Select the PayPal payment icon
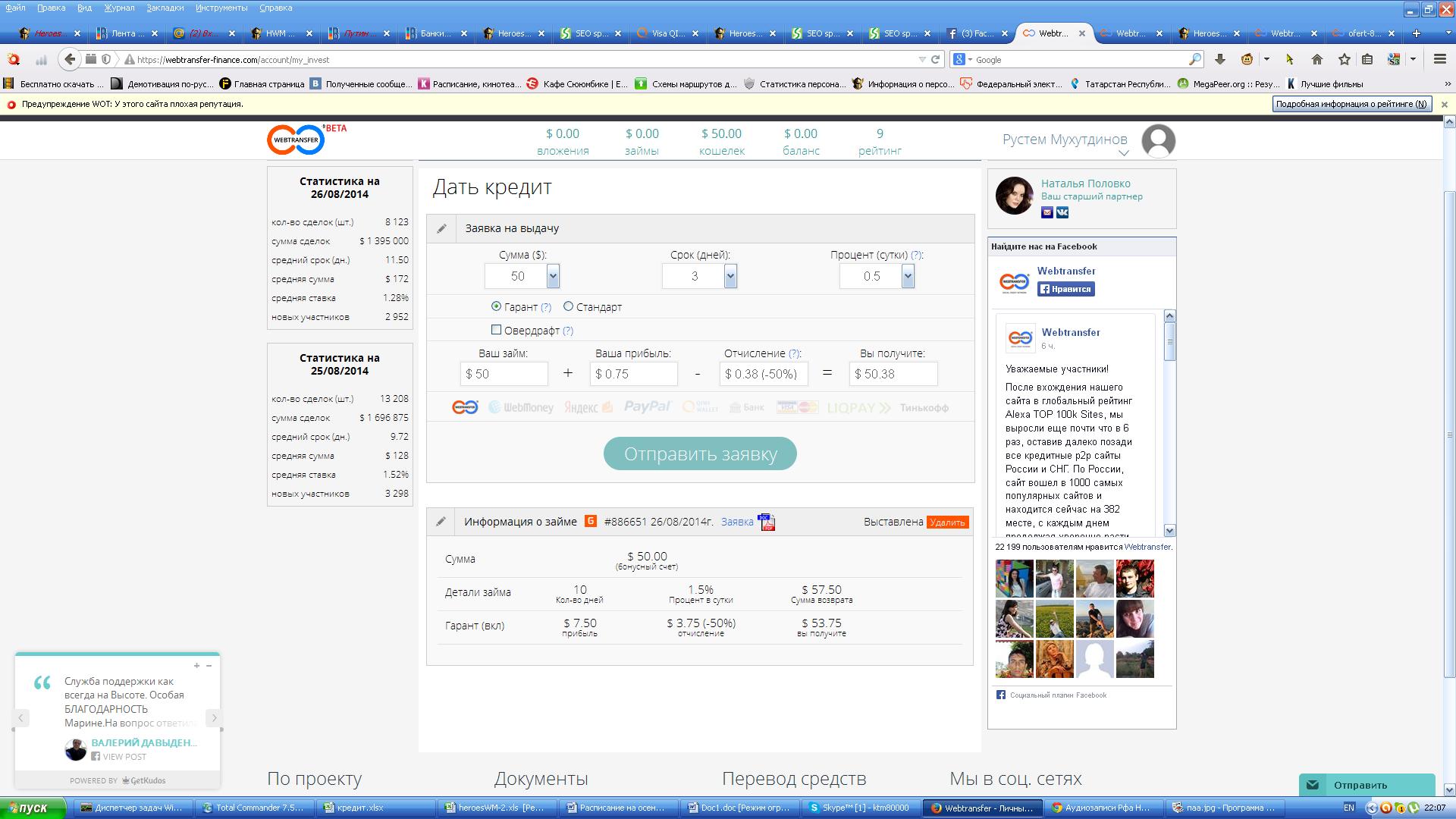 (647, 407)
